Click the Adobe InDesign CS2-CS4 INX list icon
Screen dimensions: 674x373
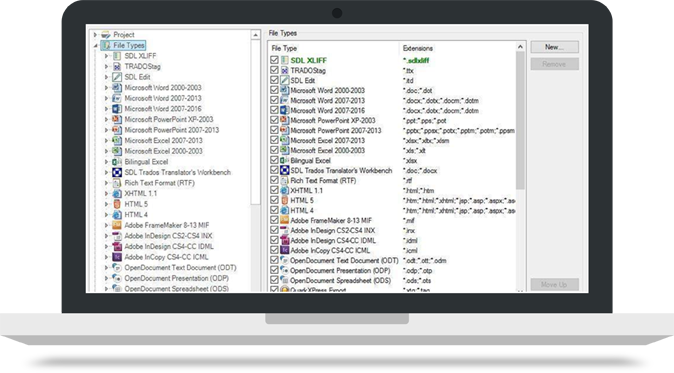click(x=285, y=230)
